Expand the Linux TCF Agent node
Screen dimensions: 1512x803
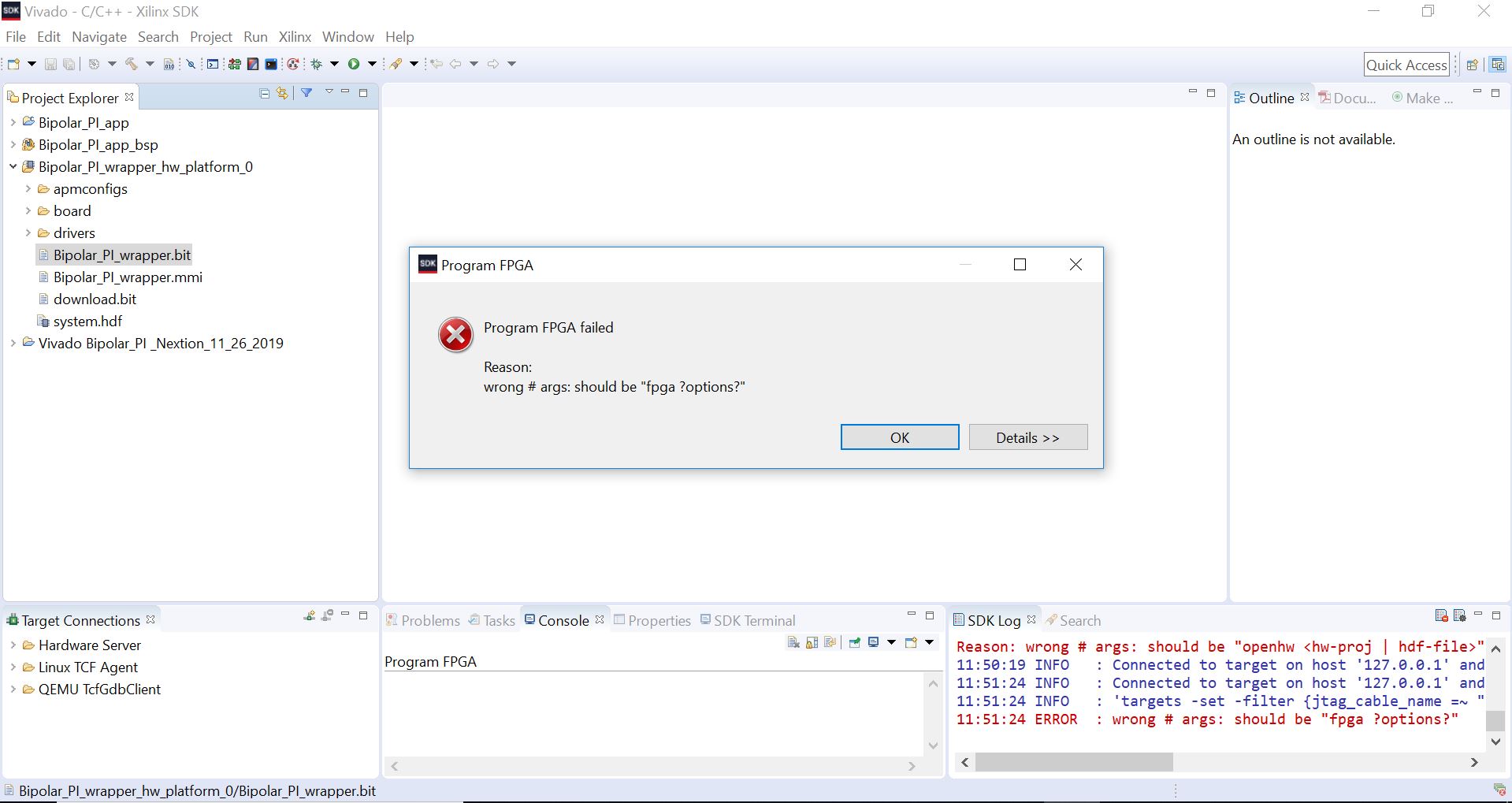13,667
